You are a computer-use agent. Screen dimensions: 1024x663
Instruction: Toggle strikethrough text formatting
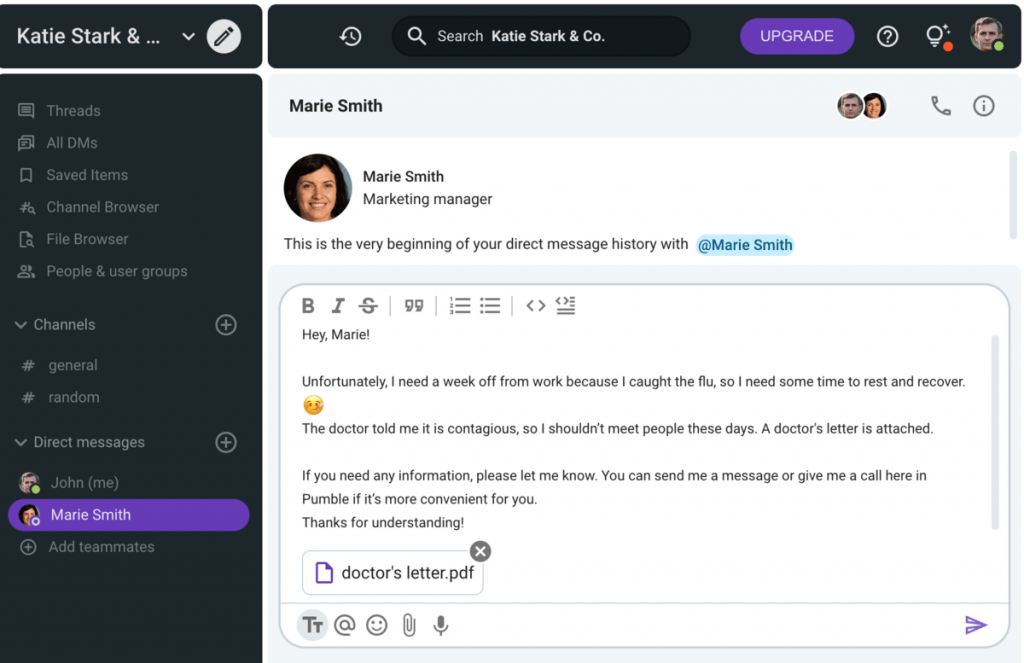368,306
